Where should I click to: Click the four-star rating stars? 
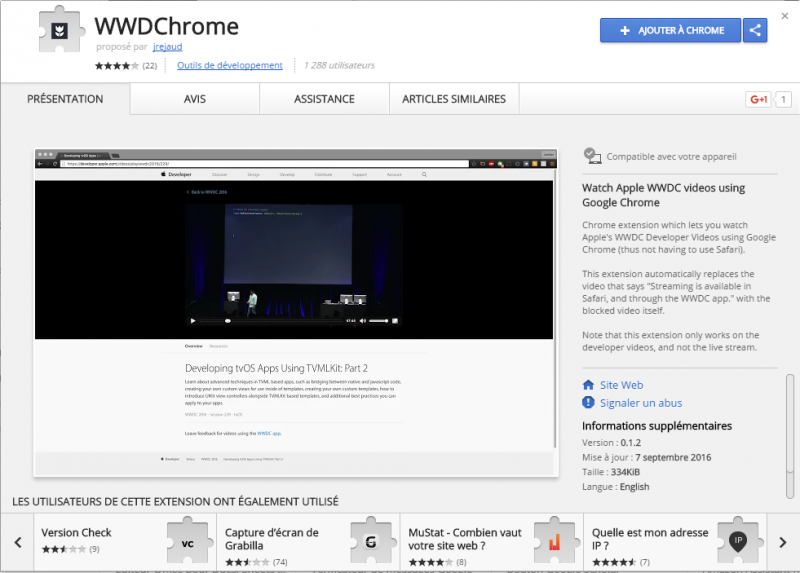[x=116, y=65]
